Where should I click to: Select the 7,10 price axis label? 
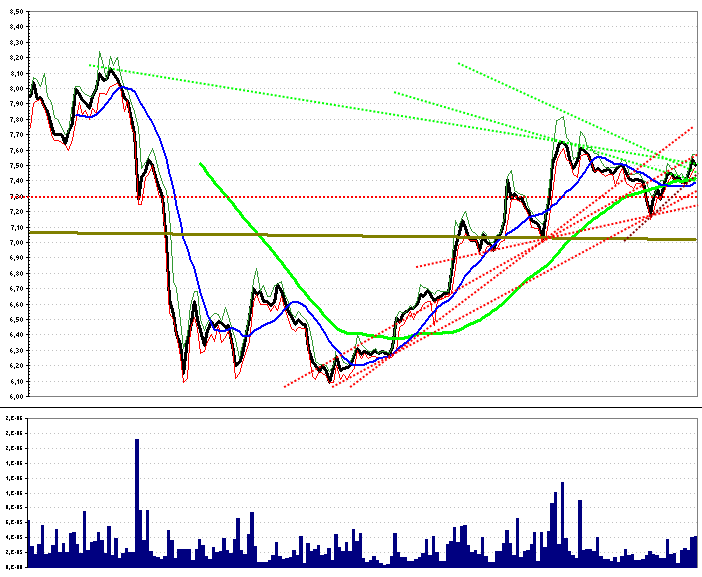[x=16, y=227]
